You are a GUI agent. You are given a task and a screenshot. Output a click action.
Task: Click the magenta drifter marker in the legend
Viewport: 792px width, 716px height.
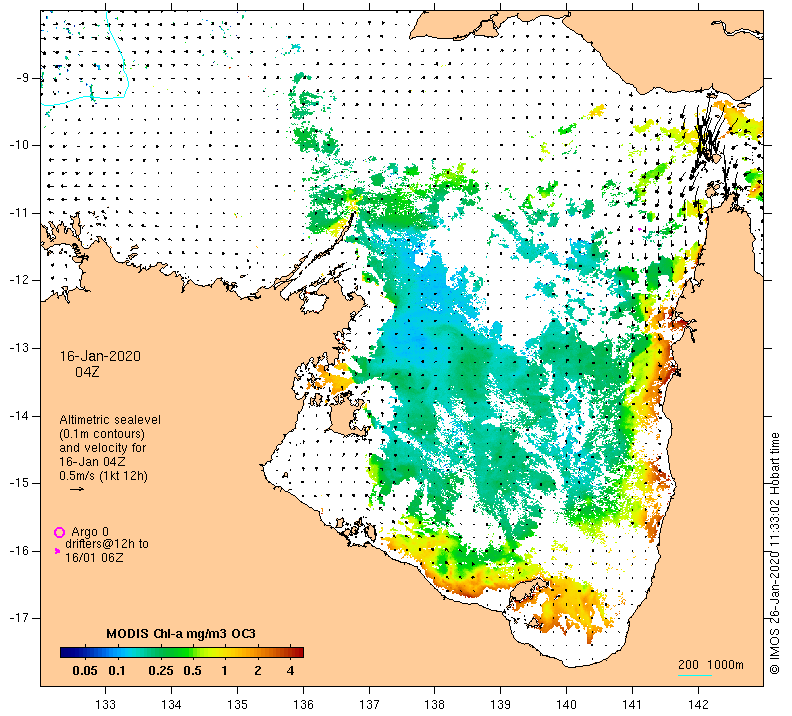pos(57,551)
